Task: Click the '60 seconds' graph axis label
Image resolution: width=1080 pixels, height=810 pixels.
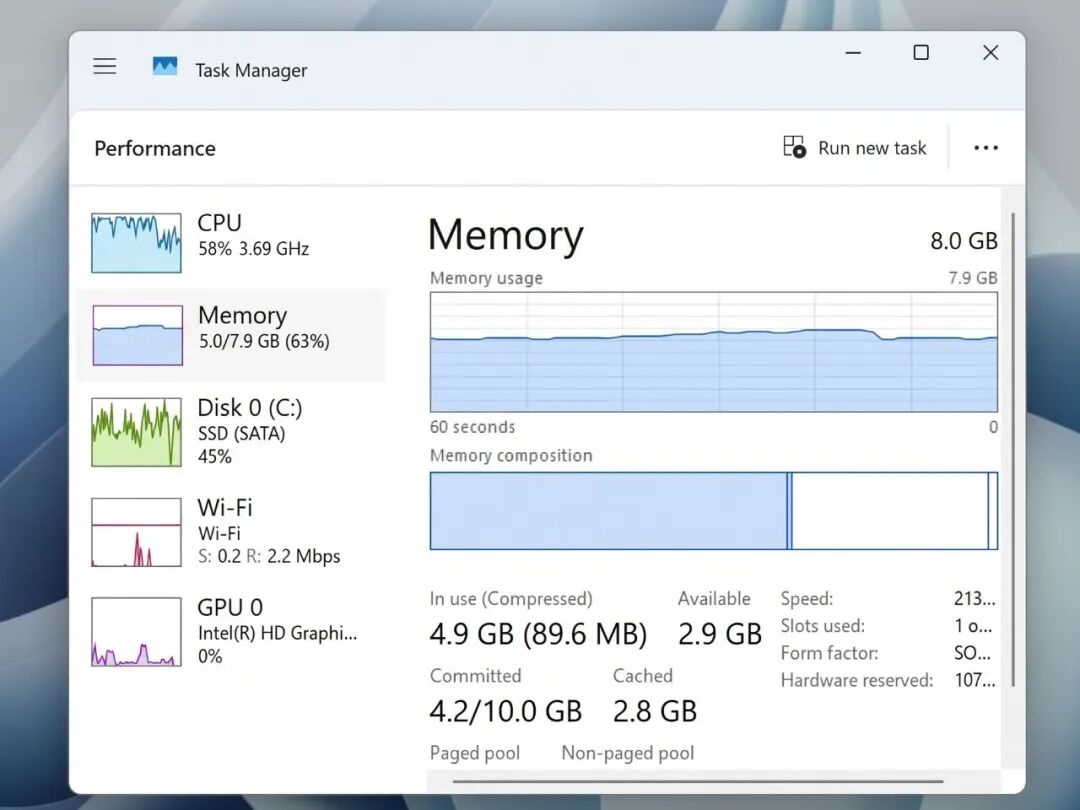Action: 472,426
